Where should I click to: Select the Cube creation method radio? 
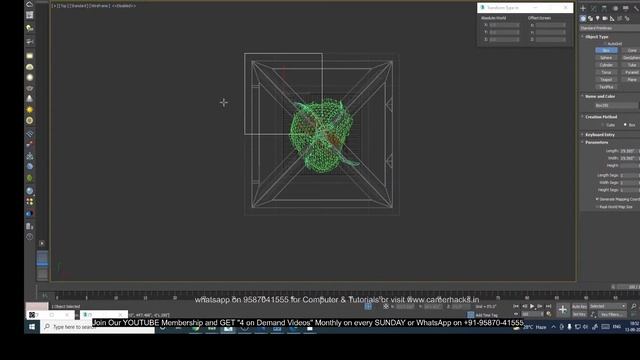[x=602, y=125]
